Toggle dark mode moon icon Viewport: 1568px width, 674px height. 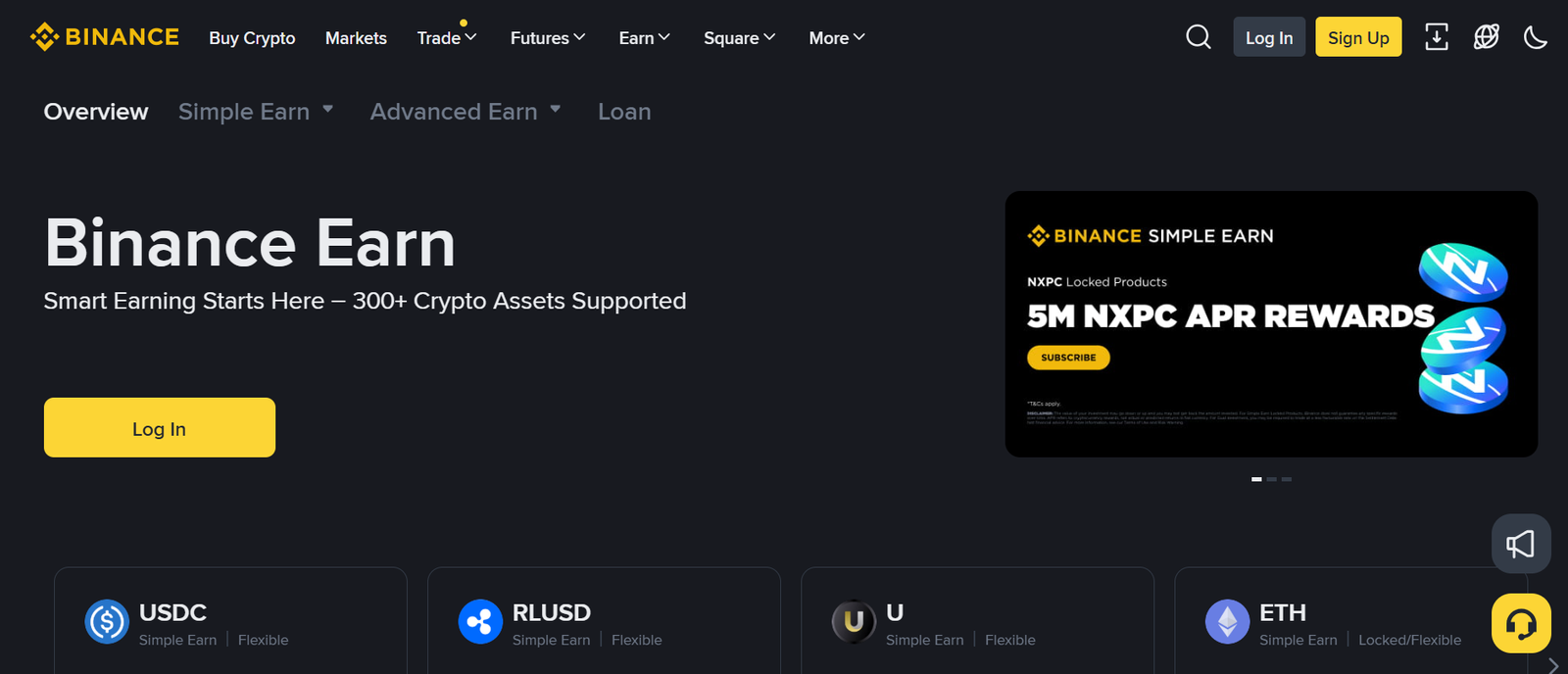tap(1536, 37)
